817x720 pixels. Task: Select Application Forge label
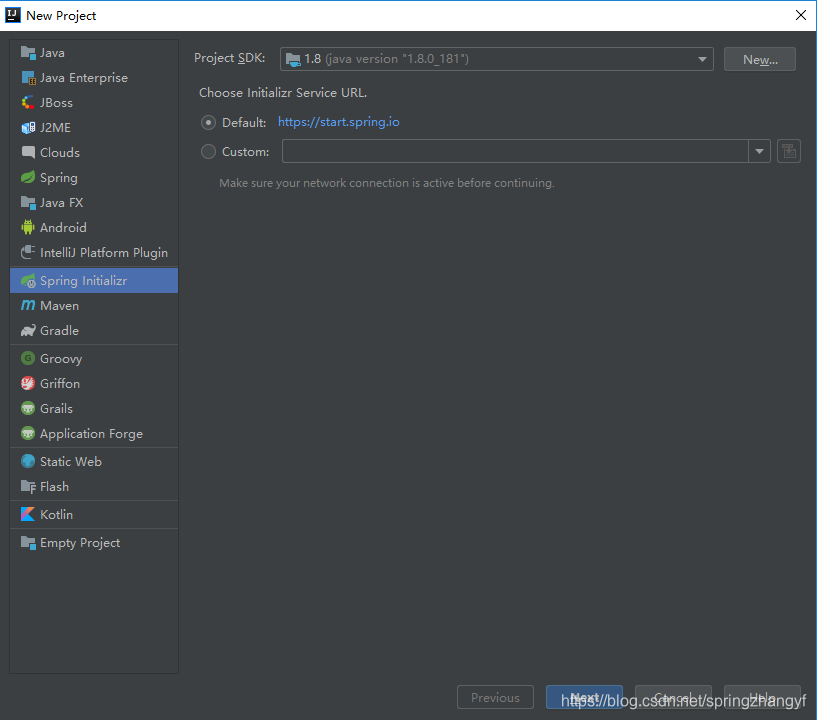[91, 434]
